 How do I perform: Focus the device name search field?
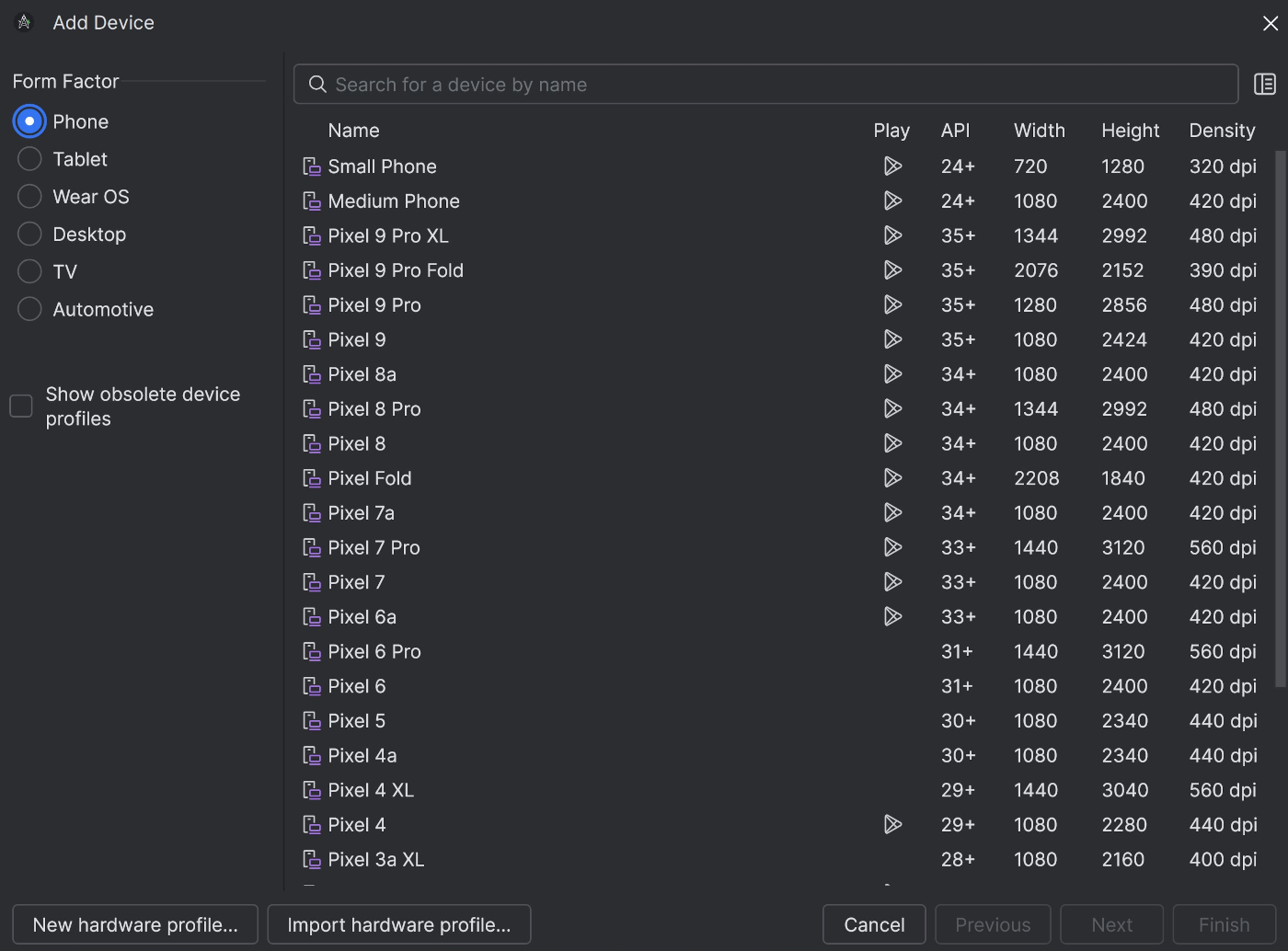pyautogui.click(x=773, y=85)
